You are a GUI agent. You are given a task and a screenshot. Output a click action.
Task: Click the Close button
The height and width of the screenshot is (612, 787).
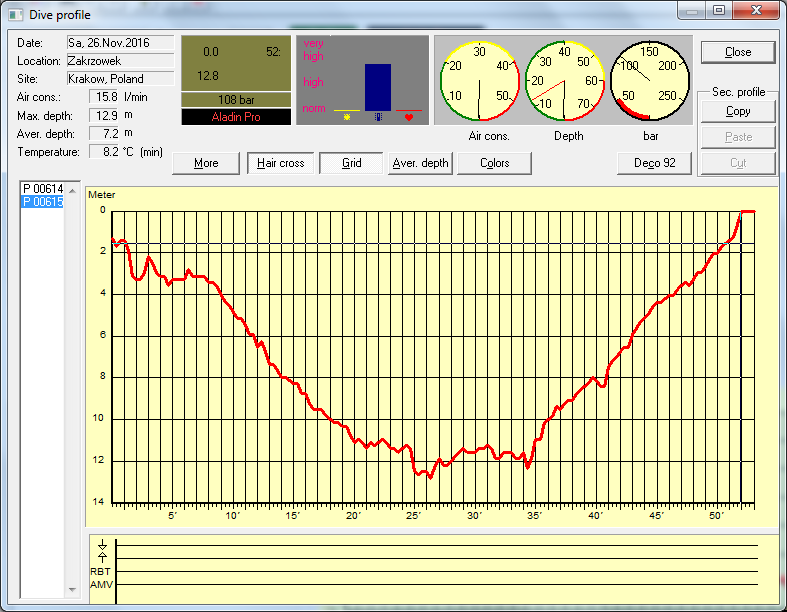pyautogui.click(x=738, y=52)
